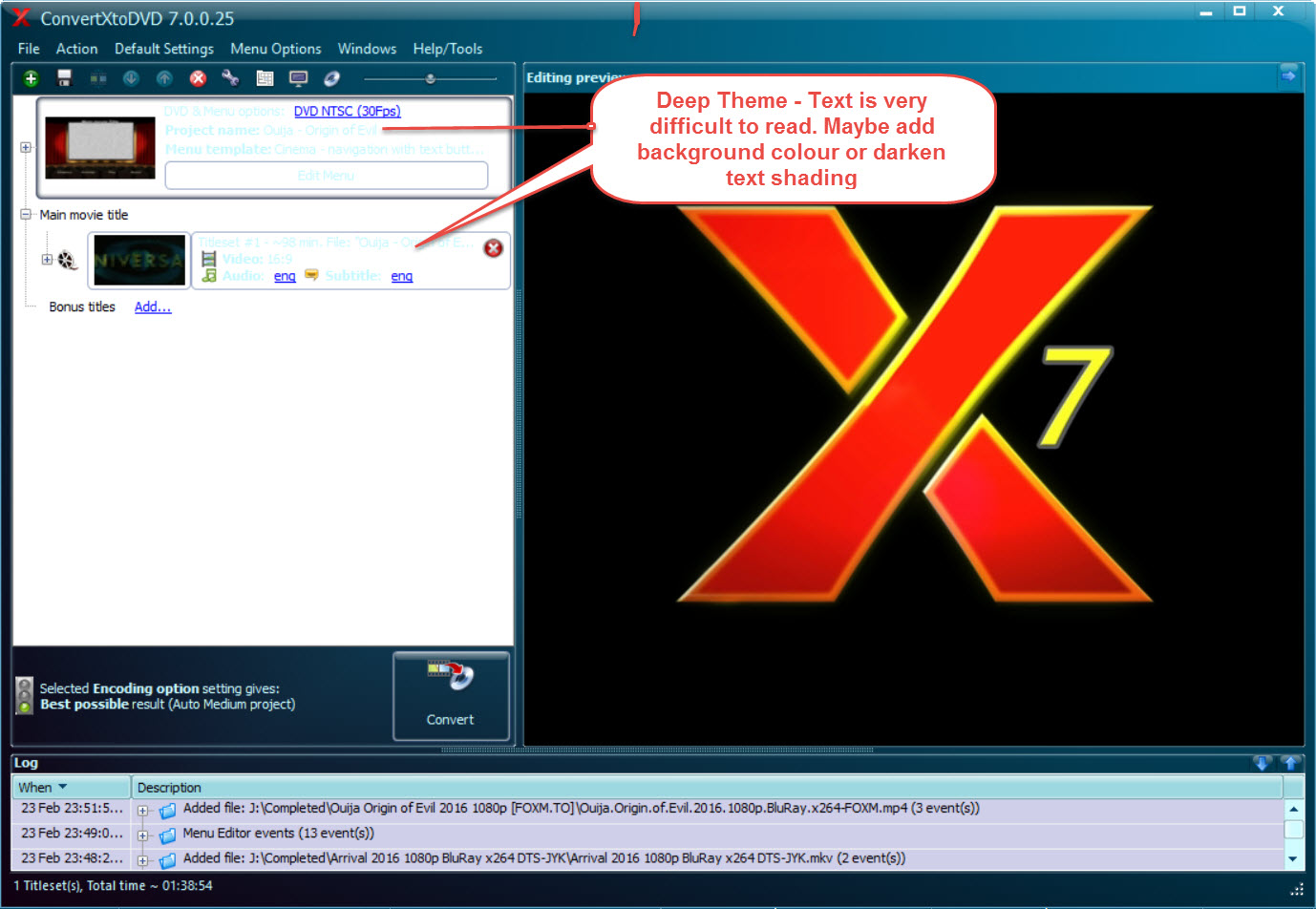
Task: Click the 23 Feb 23:49:0… log time
Action: coord(73,834)
